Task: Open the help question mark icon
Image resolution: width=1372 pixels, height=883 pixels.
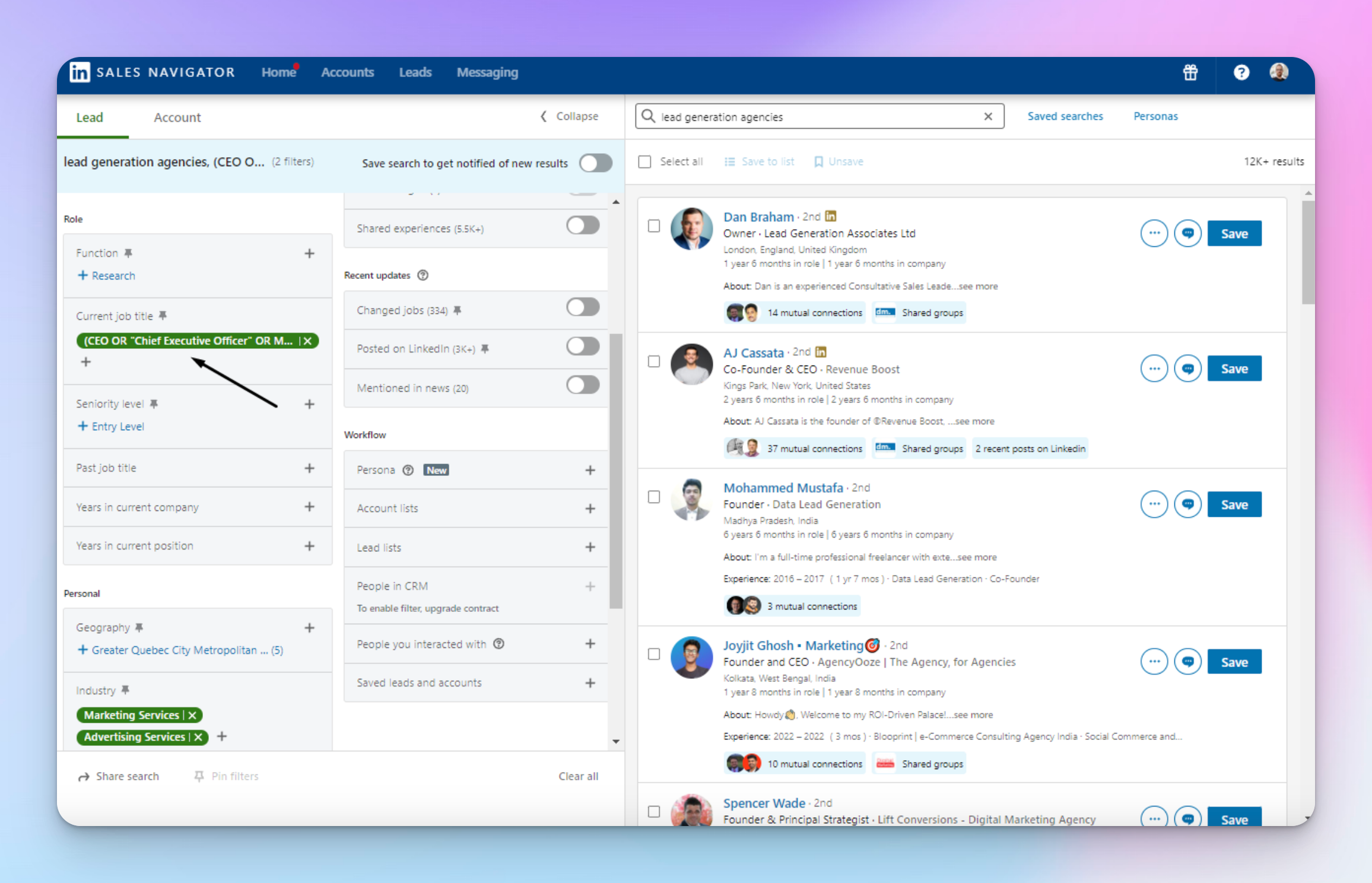Action: [1241, 72]
